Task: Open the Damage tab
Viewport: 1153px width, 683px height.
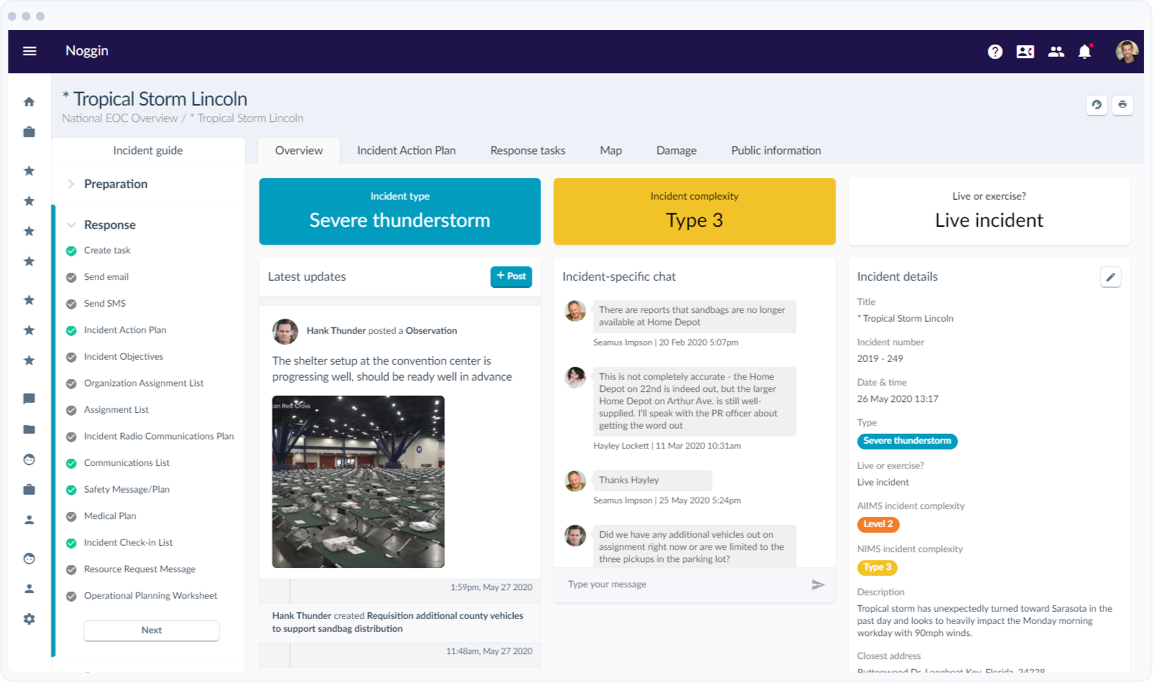Action: point(676,150)
